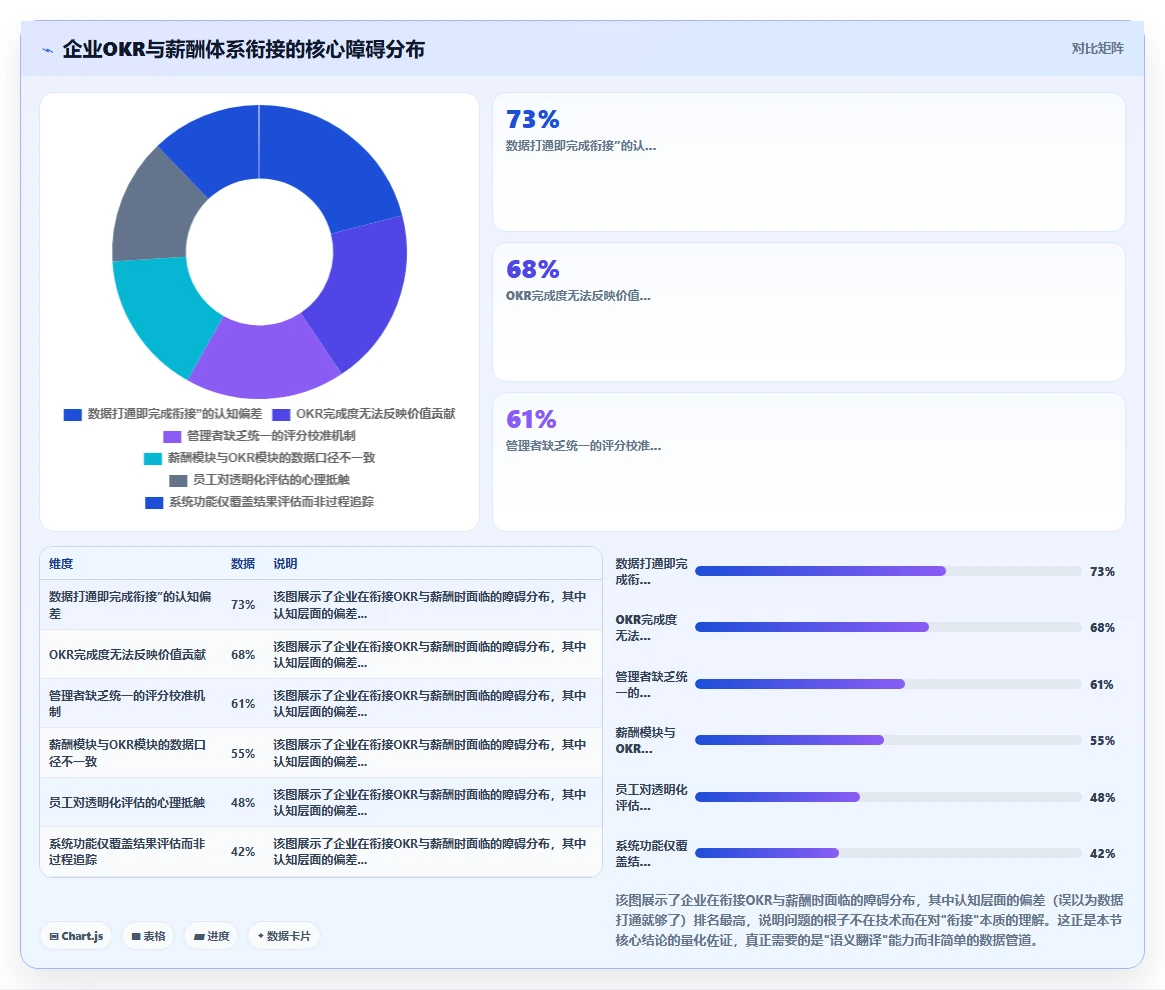Click the 55% label right of progress bar

click(1102, 740)
